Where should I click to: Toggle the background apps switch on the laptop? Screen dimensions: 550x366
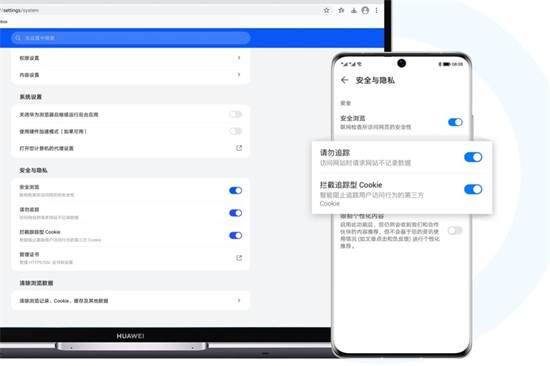point(235,114)
